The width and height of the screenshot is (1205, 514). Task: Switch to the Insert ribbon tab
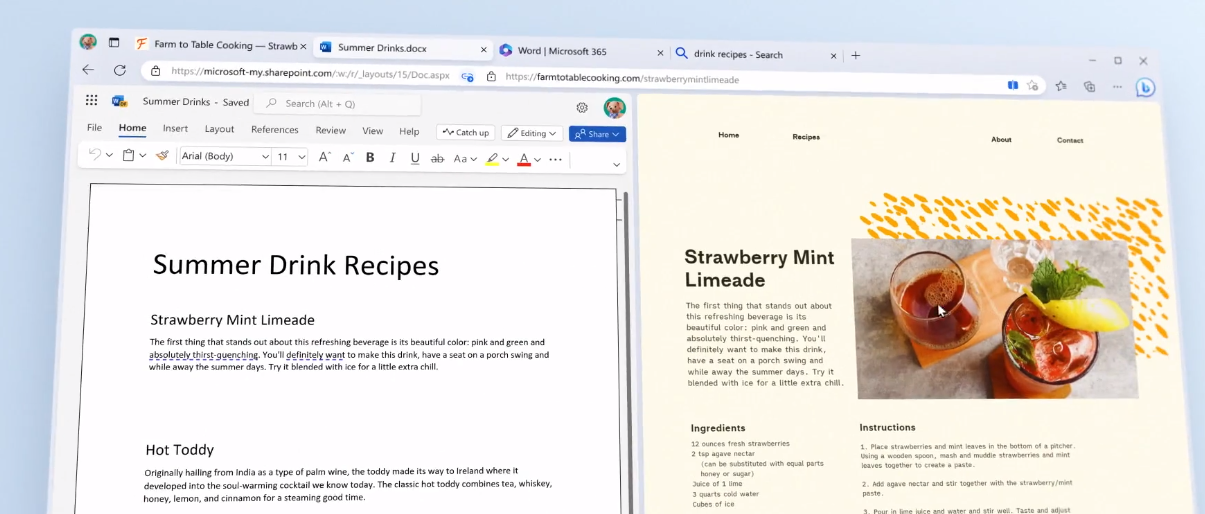(x=175, y=129)
